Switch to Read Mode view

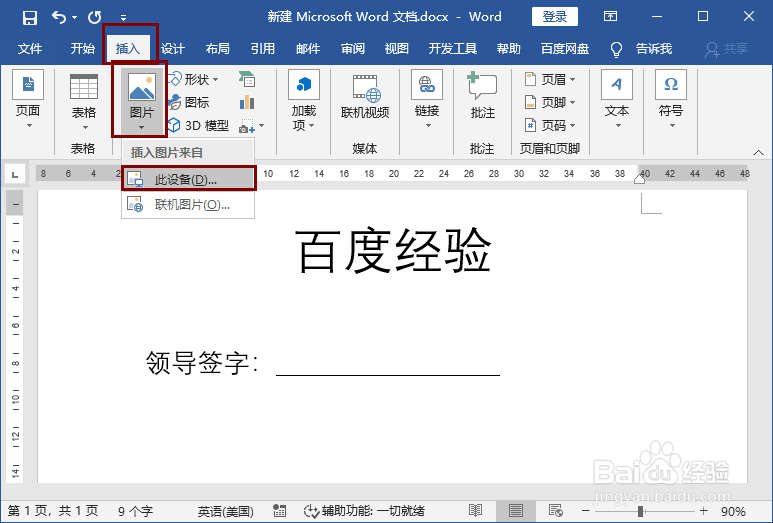(x=476, y=511)
